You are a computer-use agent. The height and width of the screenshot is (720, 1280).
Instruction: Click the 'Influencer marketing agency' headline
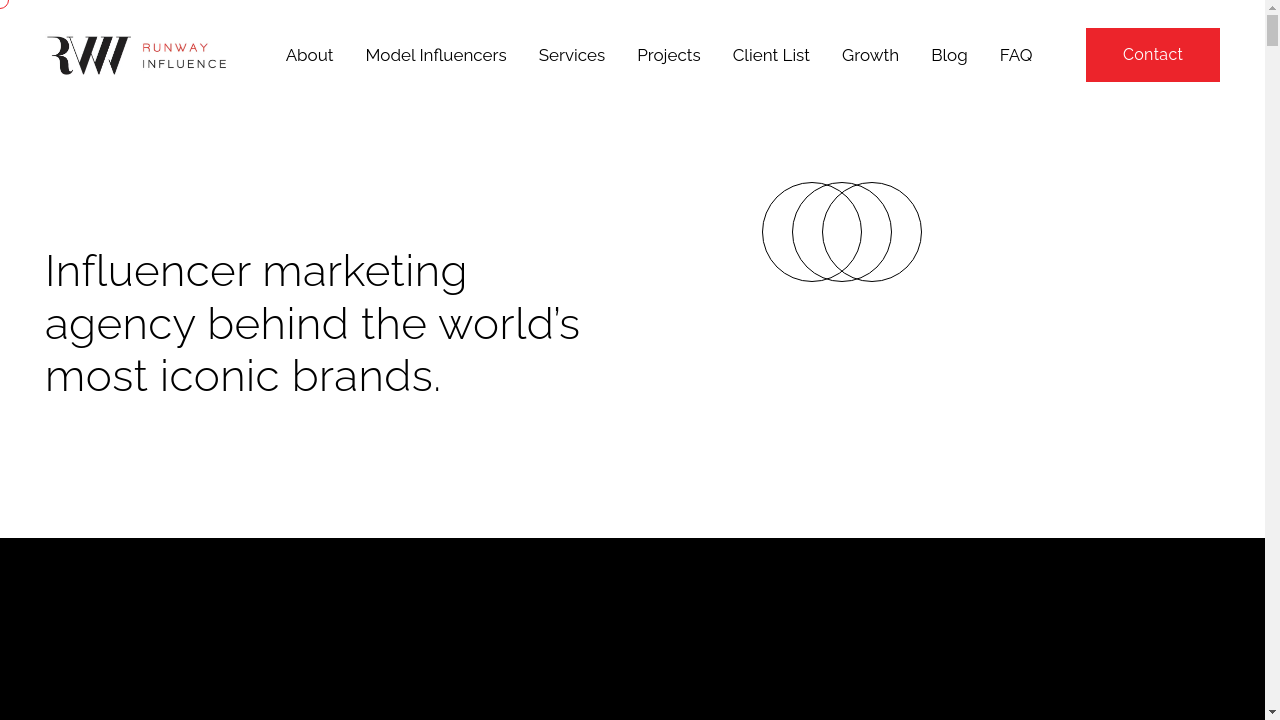(x=312, y=323)
